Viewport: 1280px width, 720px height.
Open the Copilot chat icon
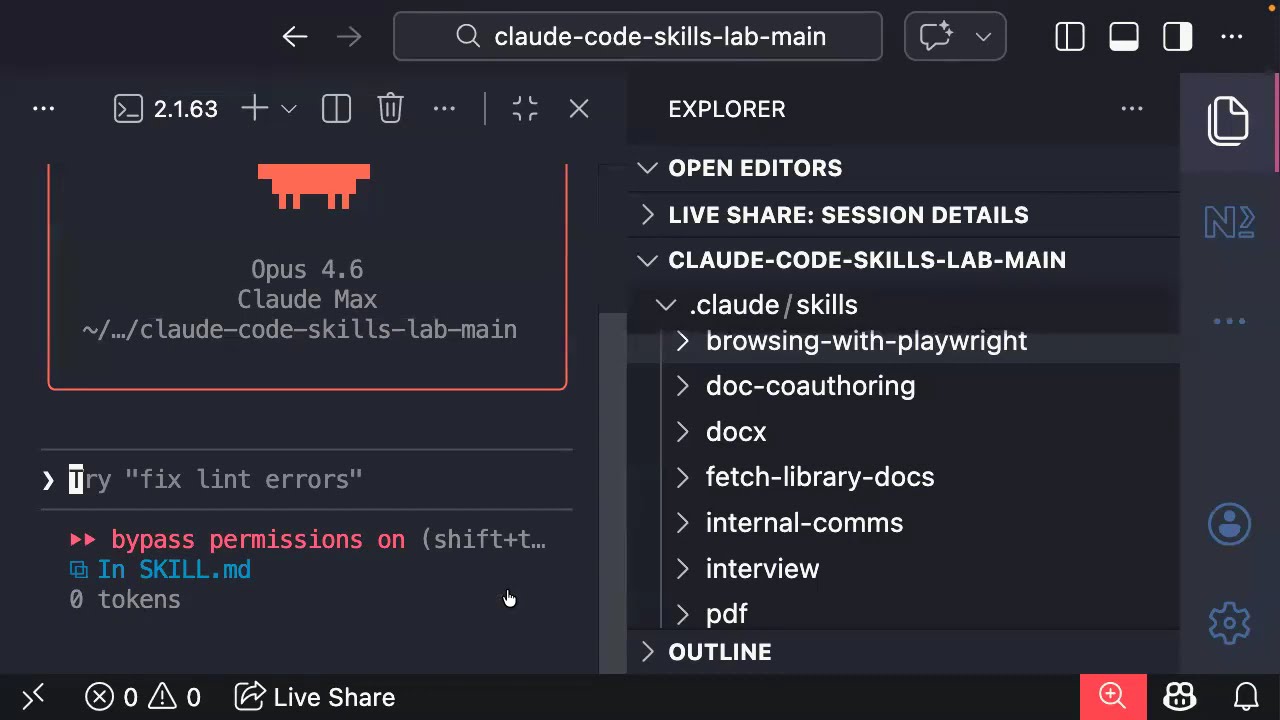point(936,37)
